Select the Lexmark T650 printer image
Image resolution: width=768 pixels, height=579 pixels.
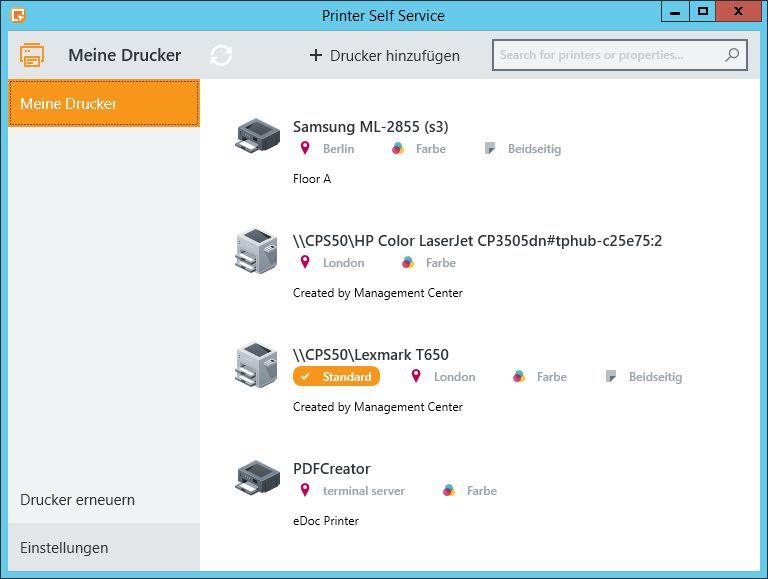tap(256, 365)
